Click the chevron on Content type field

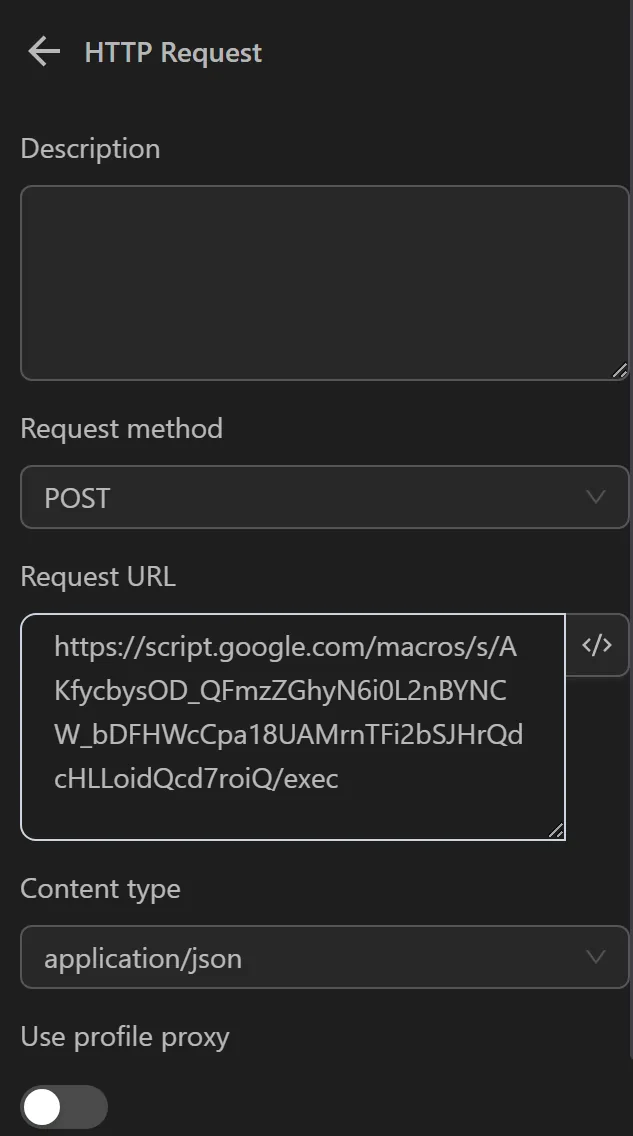(596, 957)
